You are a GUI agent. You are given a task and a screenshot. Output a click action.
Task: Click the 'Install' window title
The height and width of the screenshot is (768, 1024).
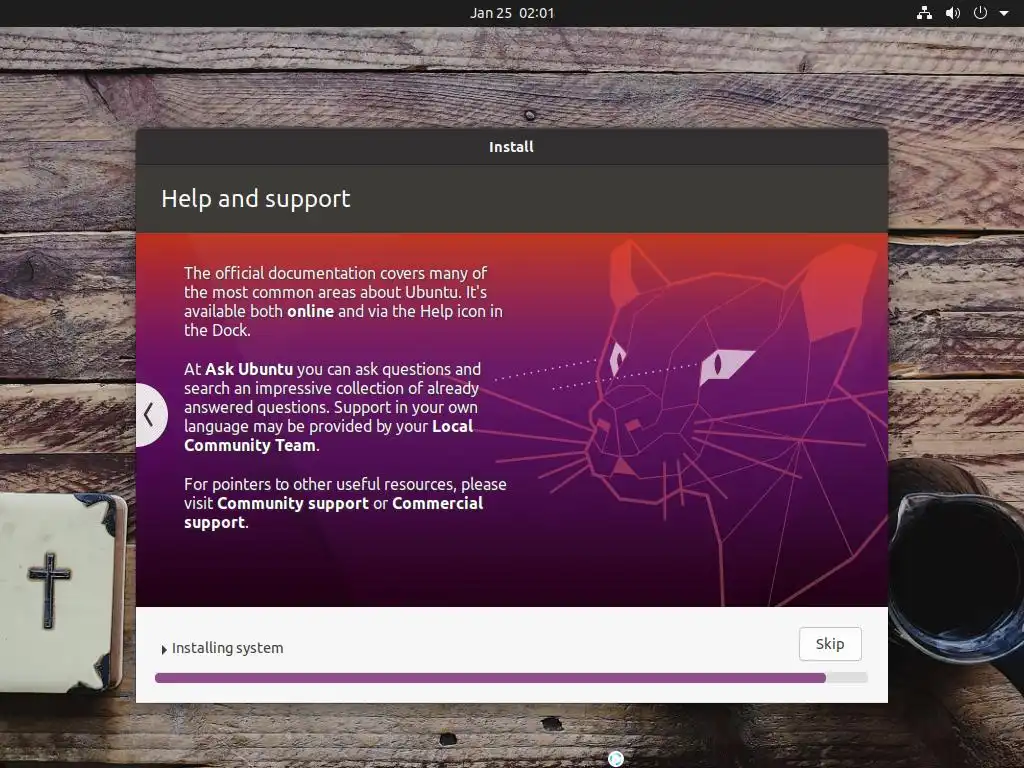[x=511, y=147]
